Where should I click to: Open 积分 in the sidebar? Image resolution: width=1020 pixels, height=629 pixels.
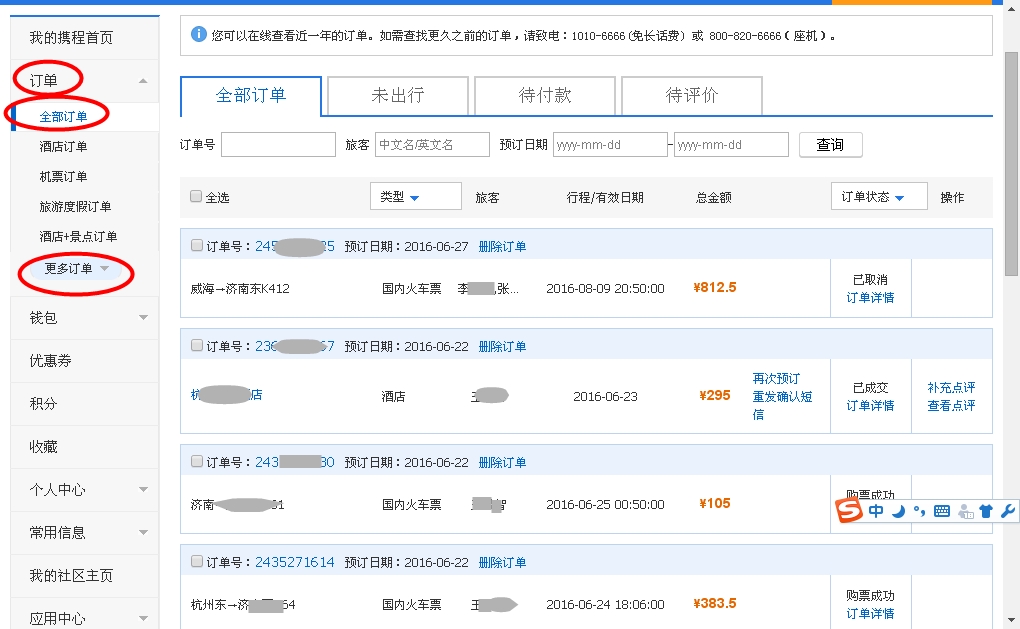click(43, 403)
